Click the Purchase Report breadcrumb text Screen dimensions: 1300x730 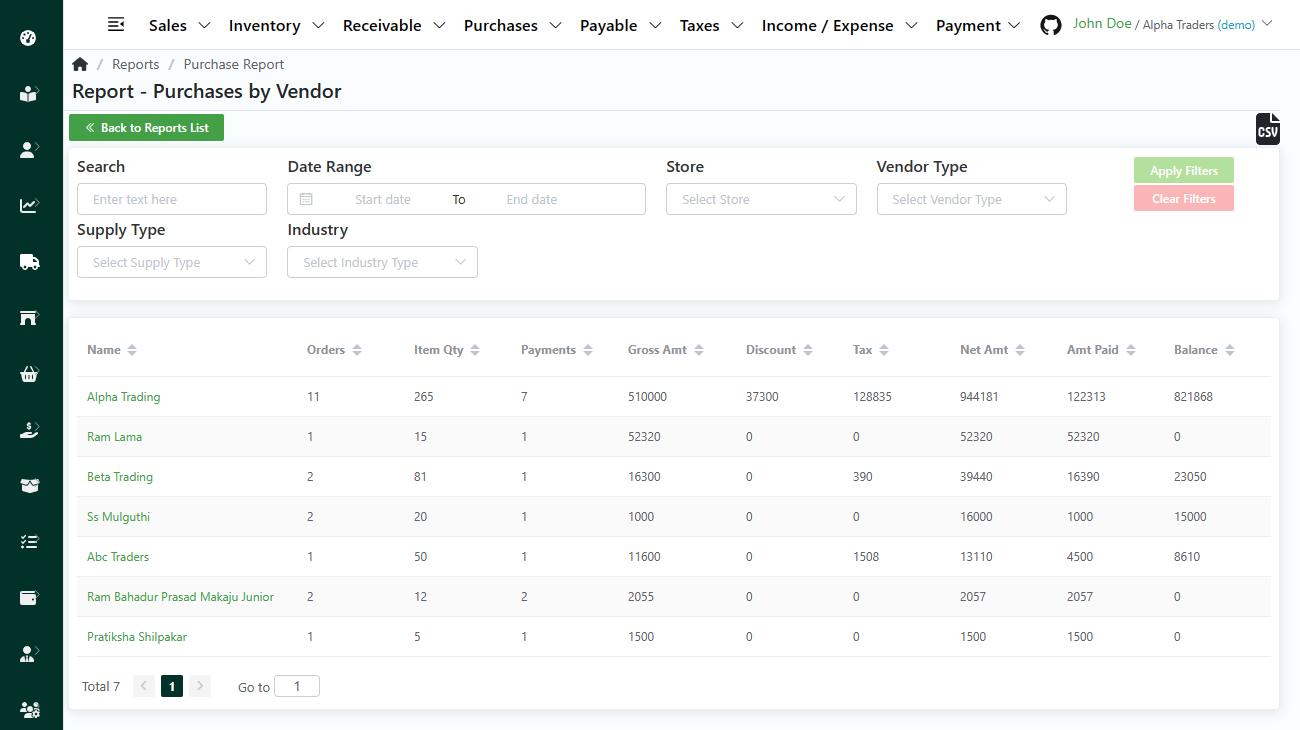tap(234, 64)
